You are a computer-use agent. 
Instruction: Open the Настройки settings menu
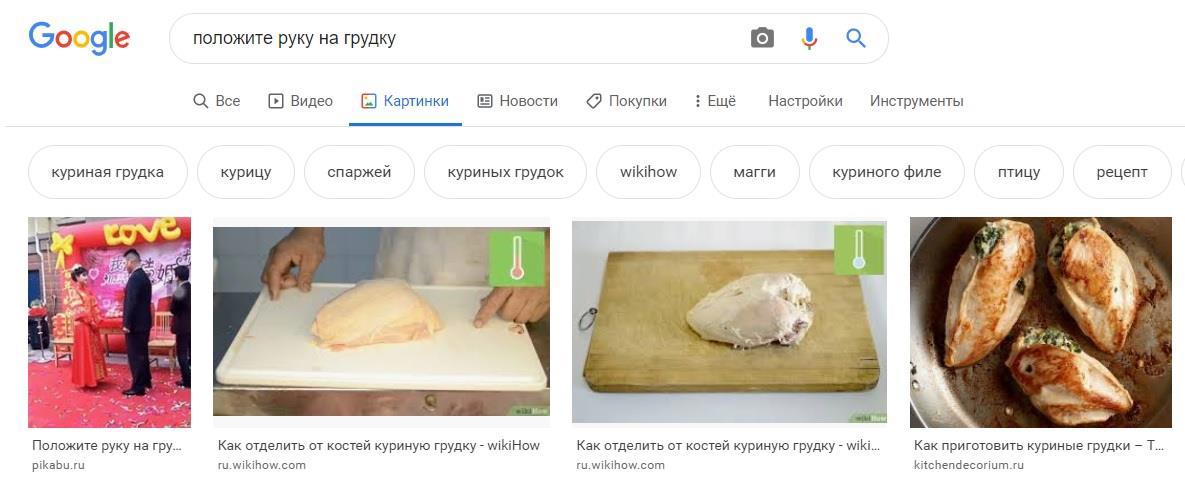(805, 101)
